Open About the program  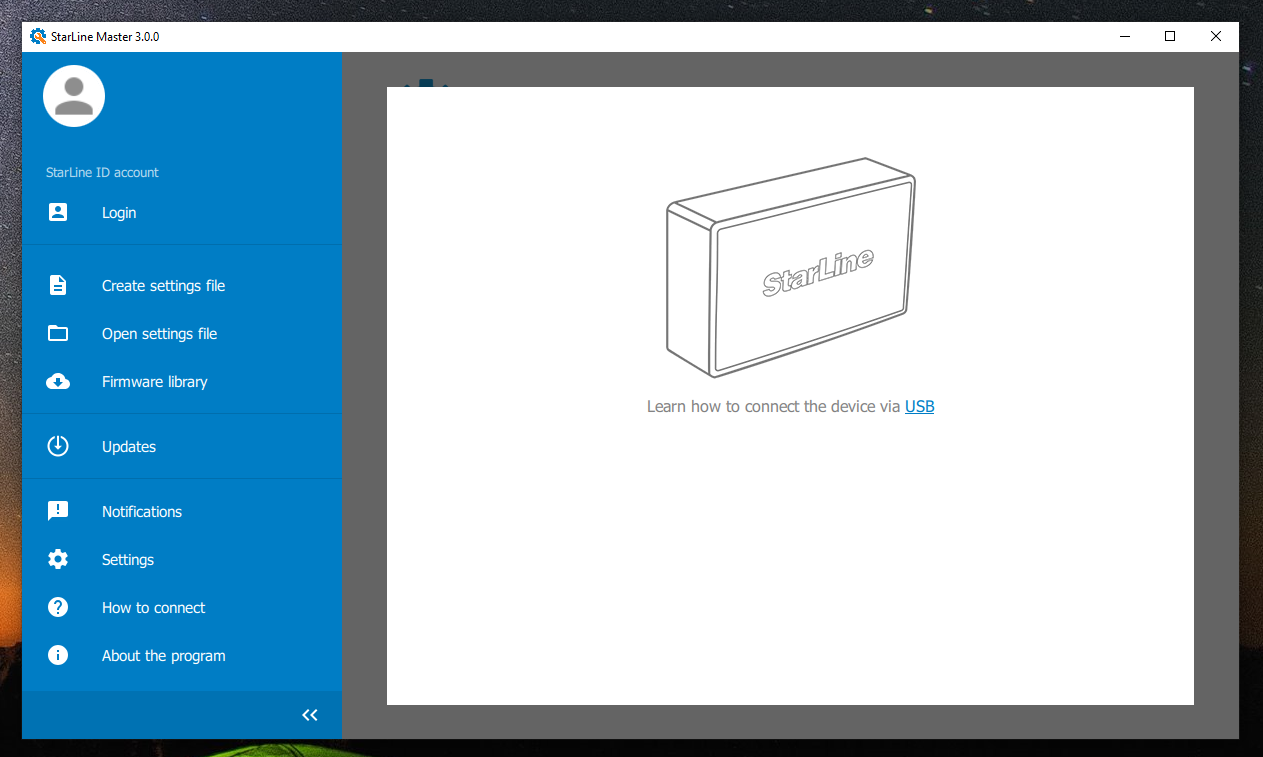tap(182, 656)
